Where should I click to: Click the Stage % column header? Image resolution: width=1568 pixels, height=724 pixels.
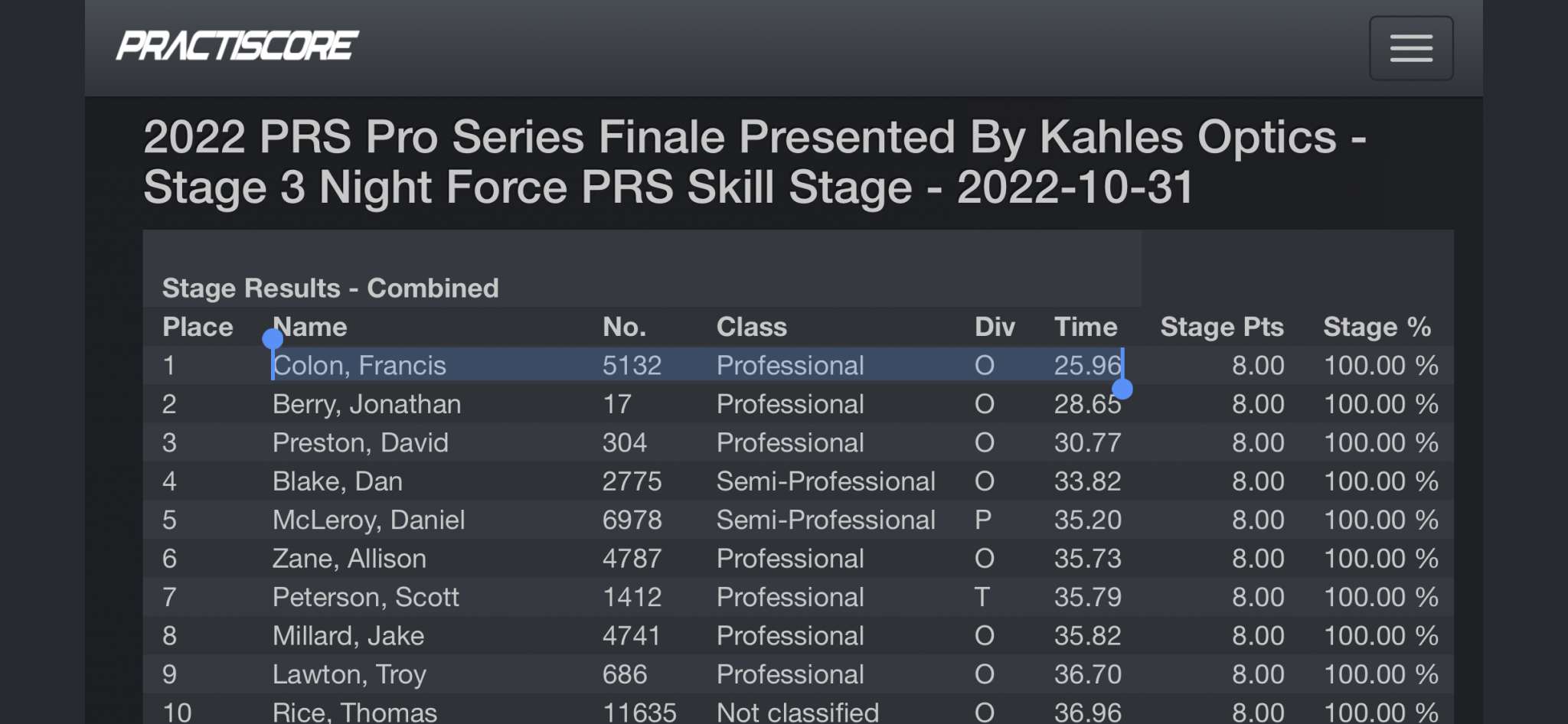tap(1377, 327)
